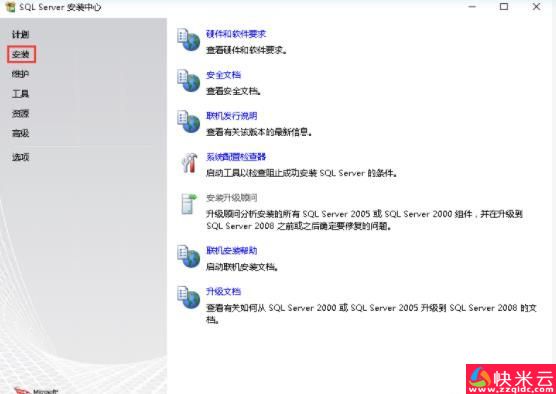The height and width of the screenshot is (394, 556).
Task: Launch 系统配置检查器 link
Action: click(x=236, y=157)
